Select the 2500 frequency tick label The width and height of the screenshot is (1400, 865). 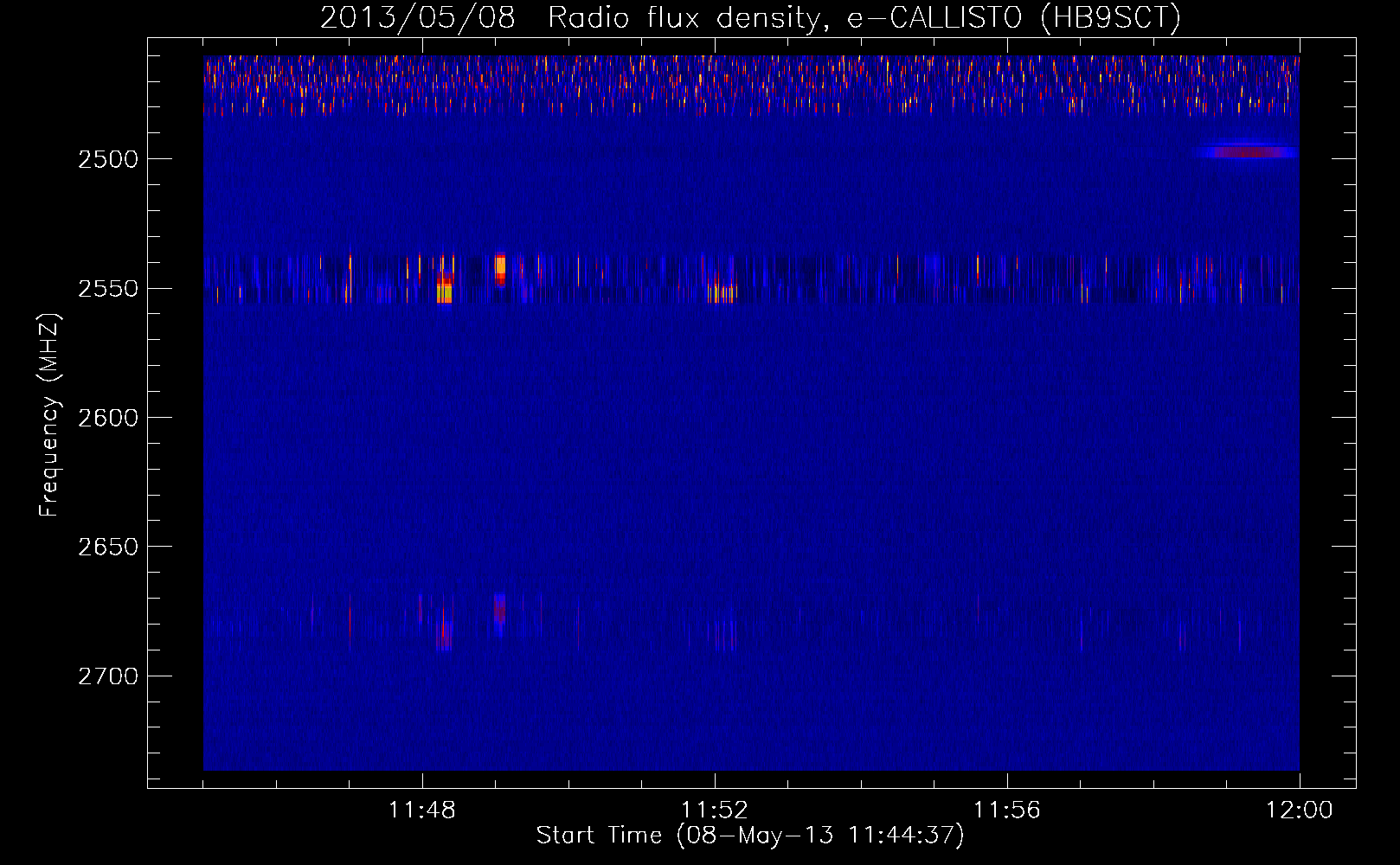point(108,159)
